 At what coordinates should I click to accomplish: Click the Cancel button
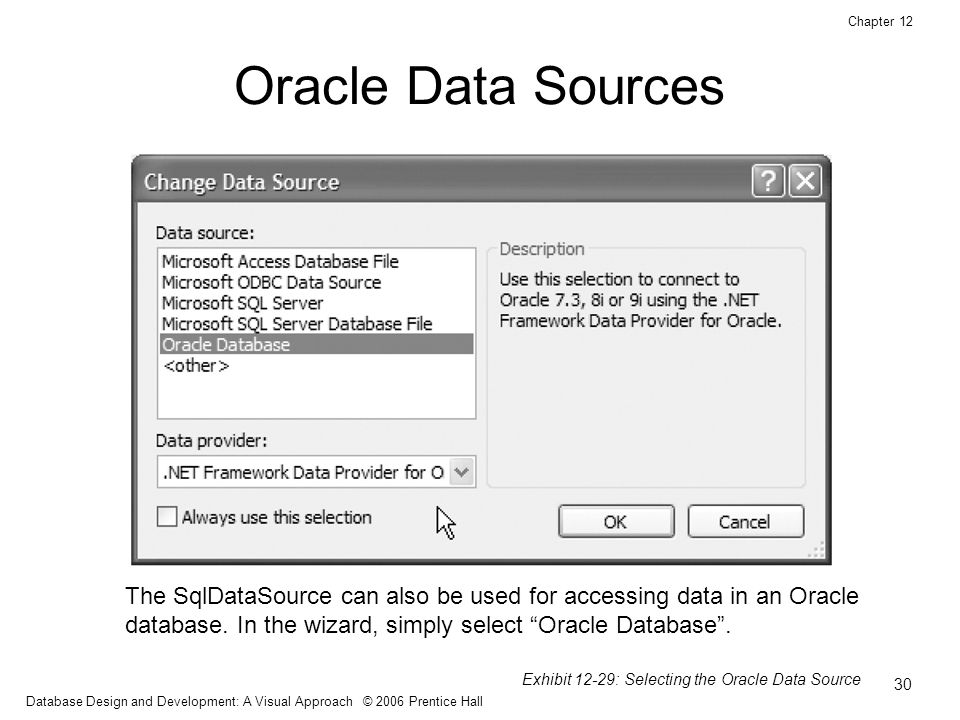745,522
